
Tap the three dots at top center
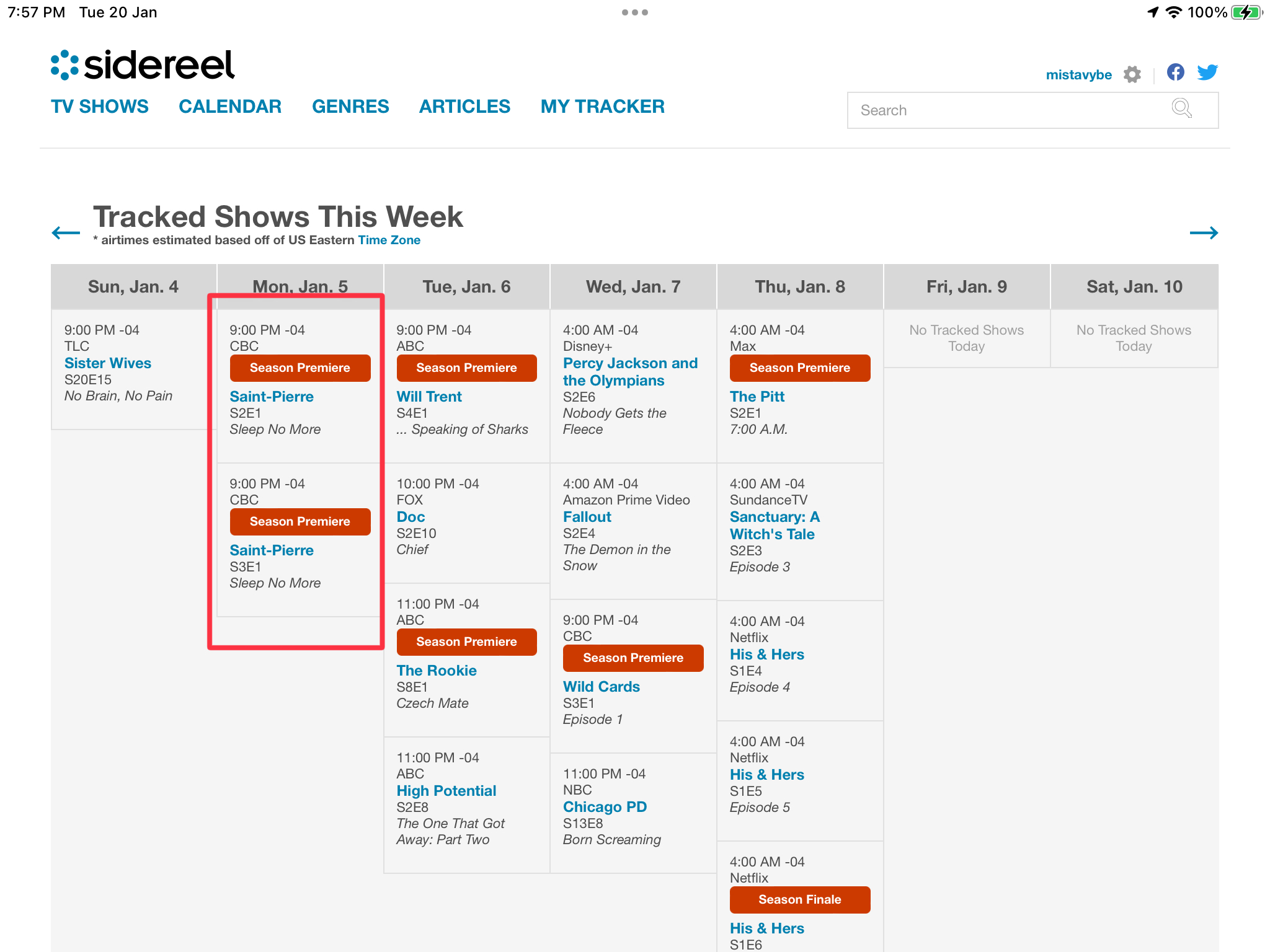(635, 12)
